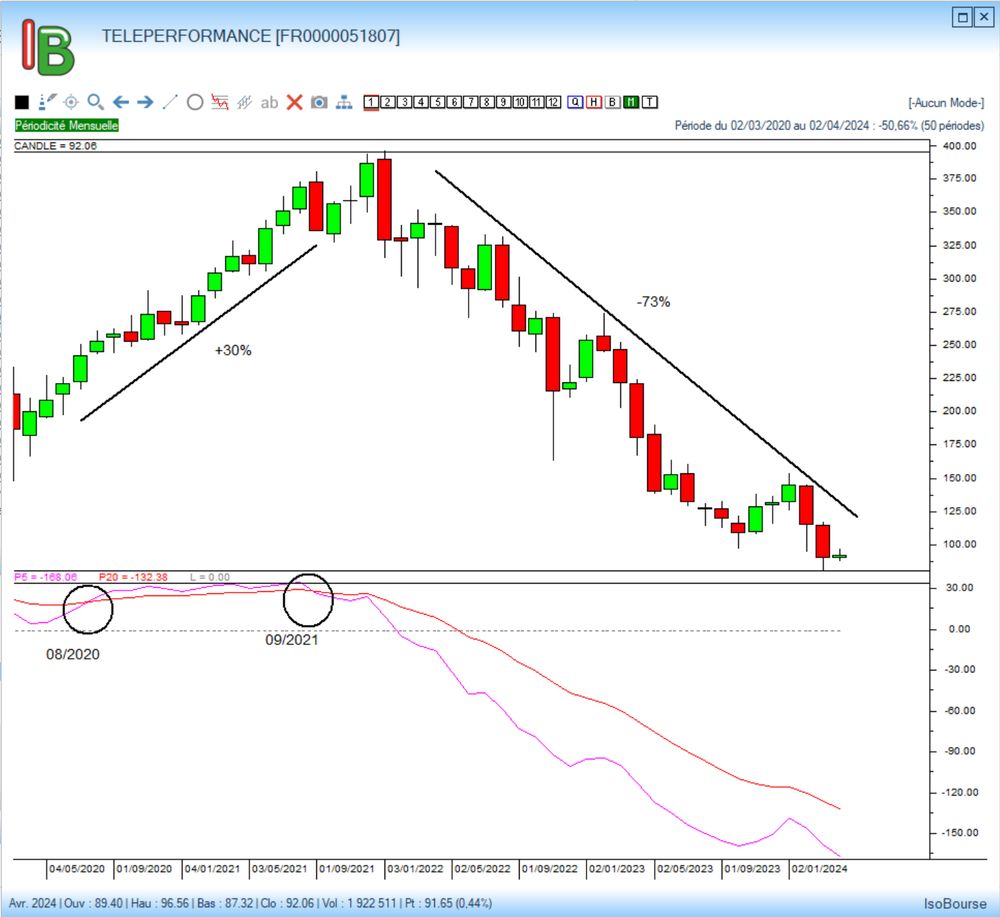The width and height of the screenshot is (1000, 917).
Task: Select chart preset 12
Action: point(554,102)
